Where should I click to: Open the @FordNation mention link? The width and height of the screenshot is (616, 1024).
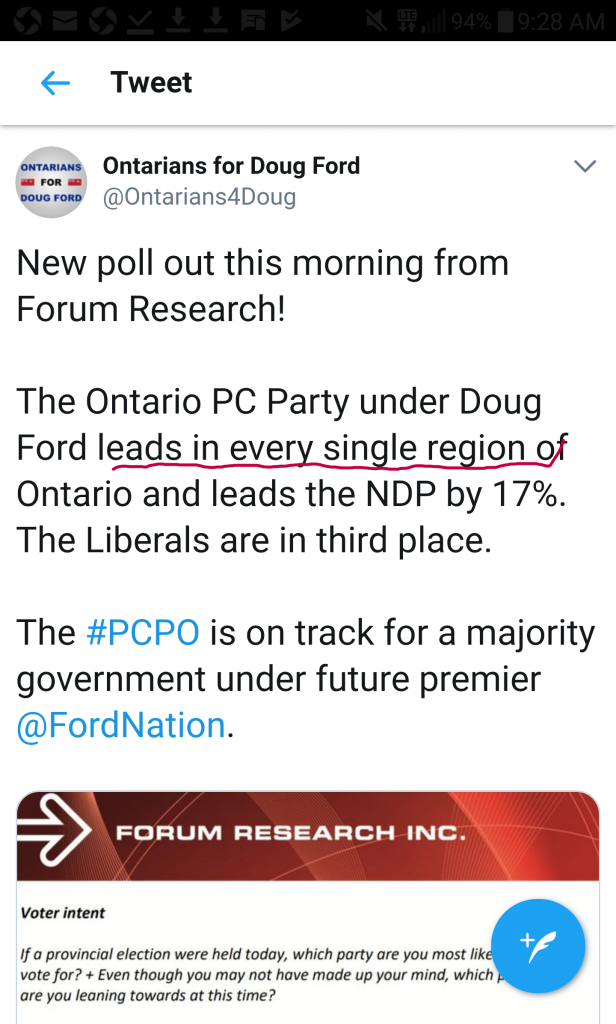[x=121, y=725]
